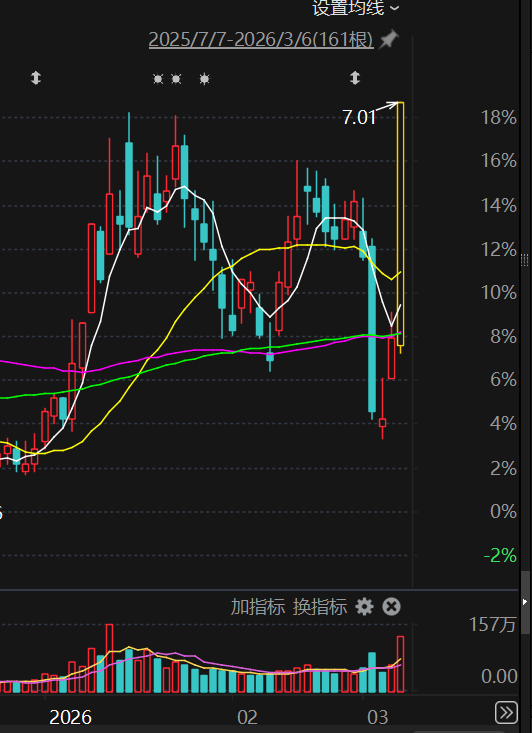Click the 7.01 price label annotation
This screenshot has width=532, height=733.
359,117
